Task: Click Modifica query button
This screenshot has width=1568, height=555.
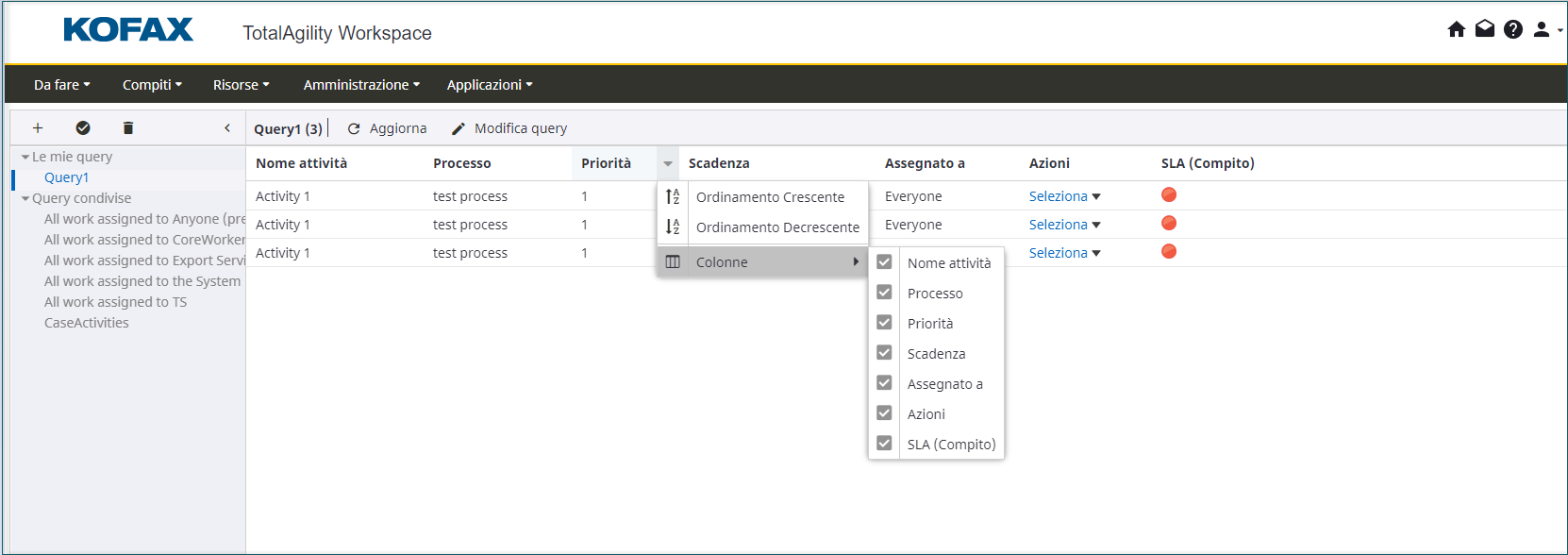Action: (509, 128)
